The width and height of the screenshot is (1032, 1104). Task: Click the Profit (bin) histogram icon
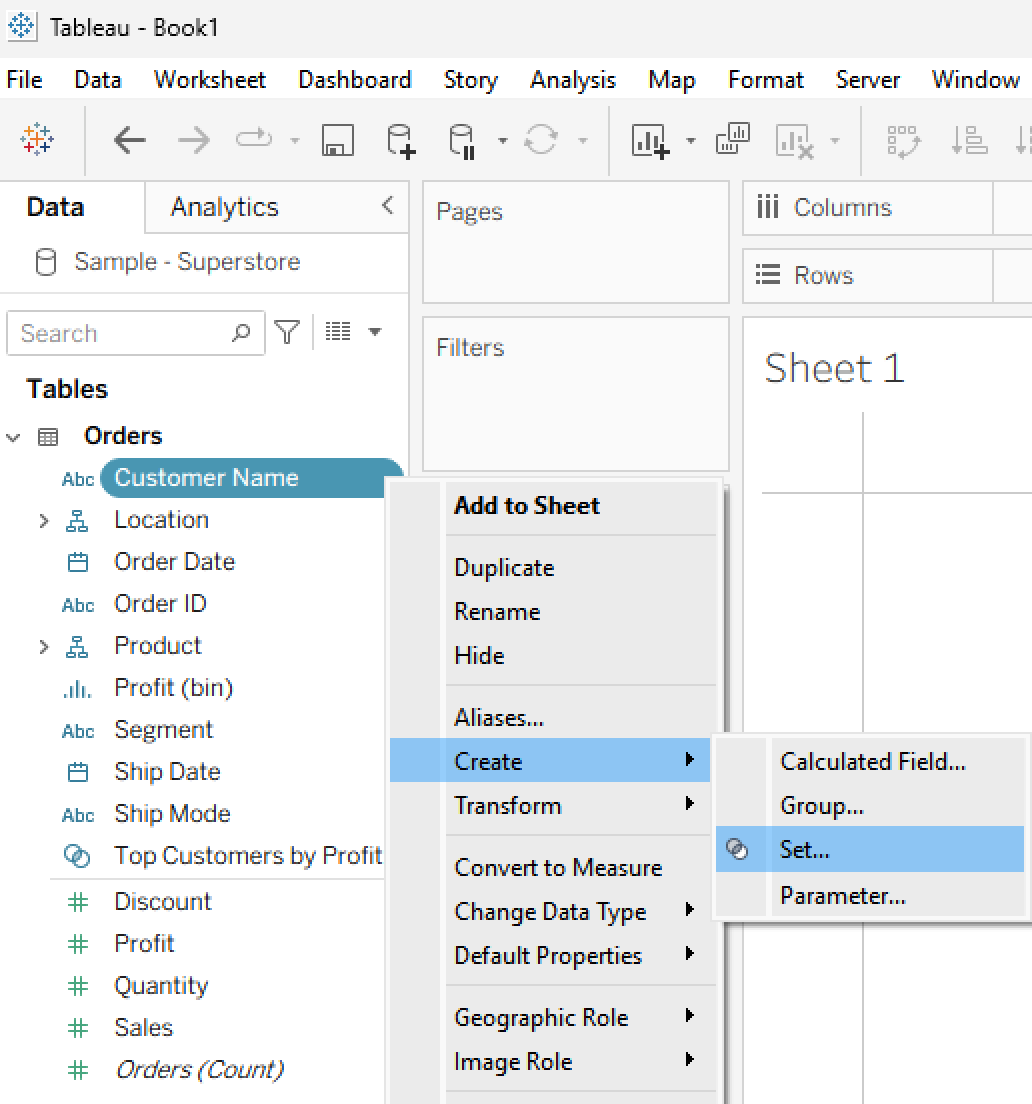(77, 689)
